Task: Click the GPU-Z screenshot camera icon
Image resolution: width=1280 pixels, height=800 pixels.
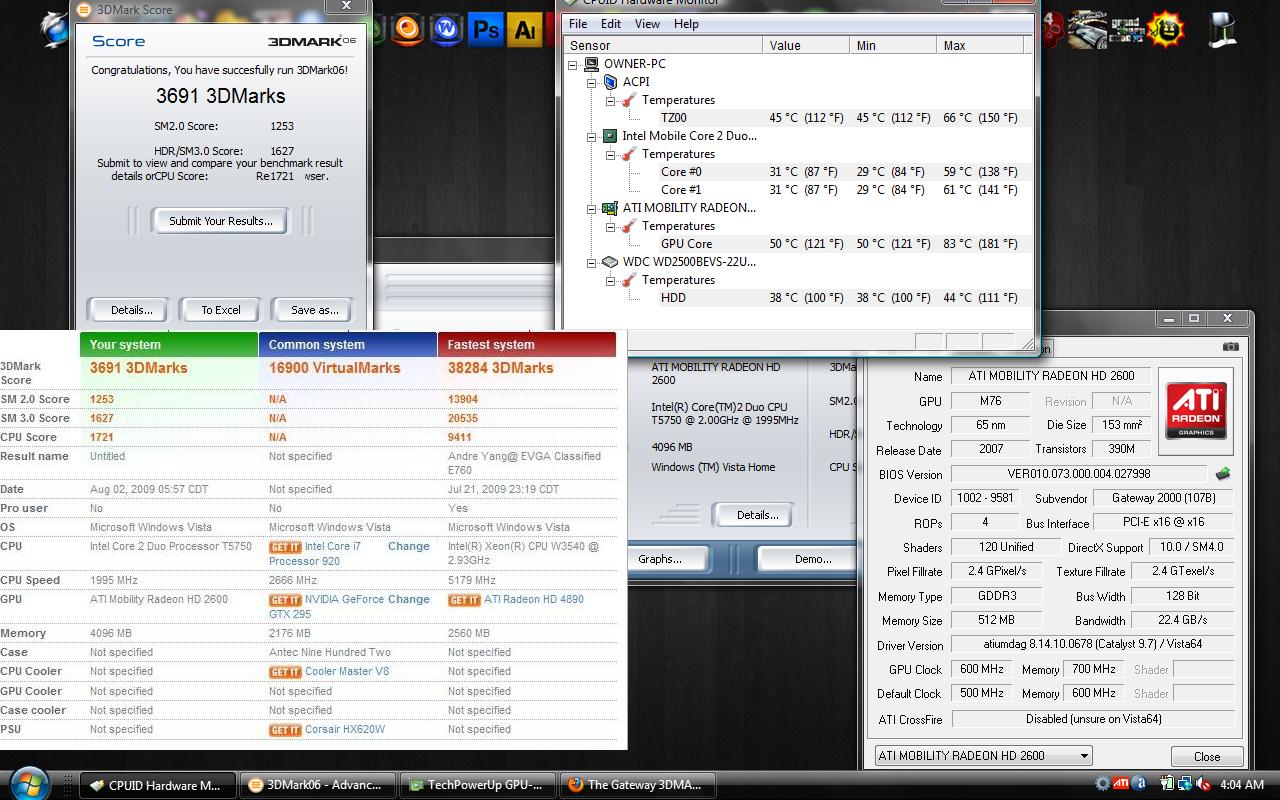Action: pyautogui.click(x=1230, y=347)
